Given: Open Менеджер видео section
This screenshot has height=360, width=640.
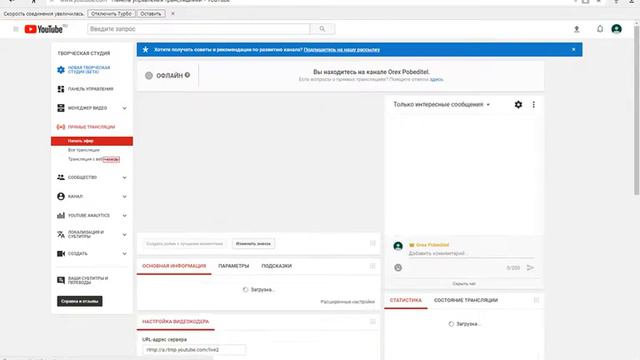Looking at the screenshot, I should [x=82, y=108].
